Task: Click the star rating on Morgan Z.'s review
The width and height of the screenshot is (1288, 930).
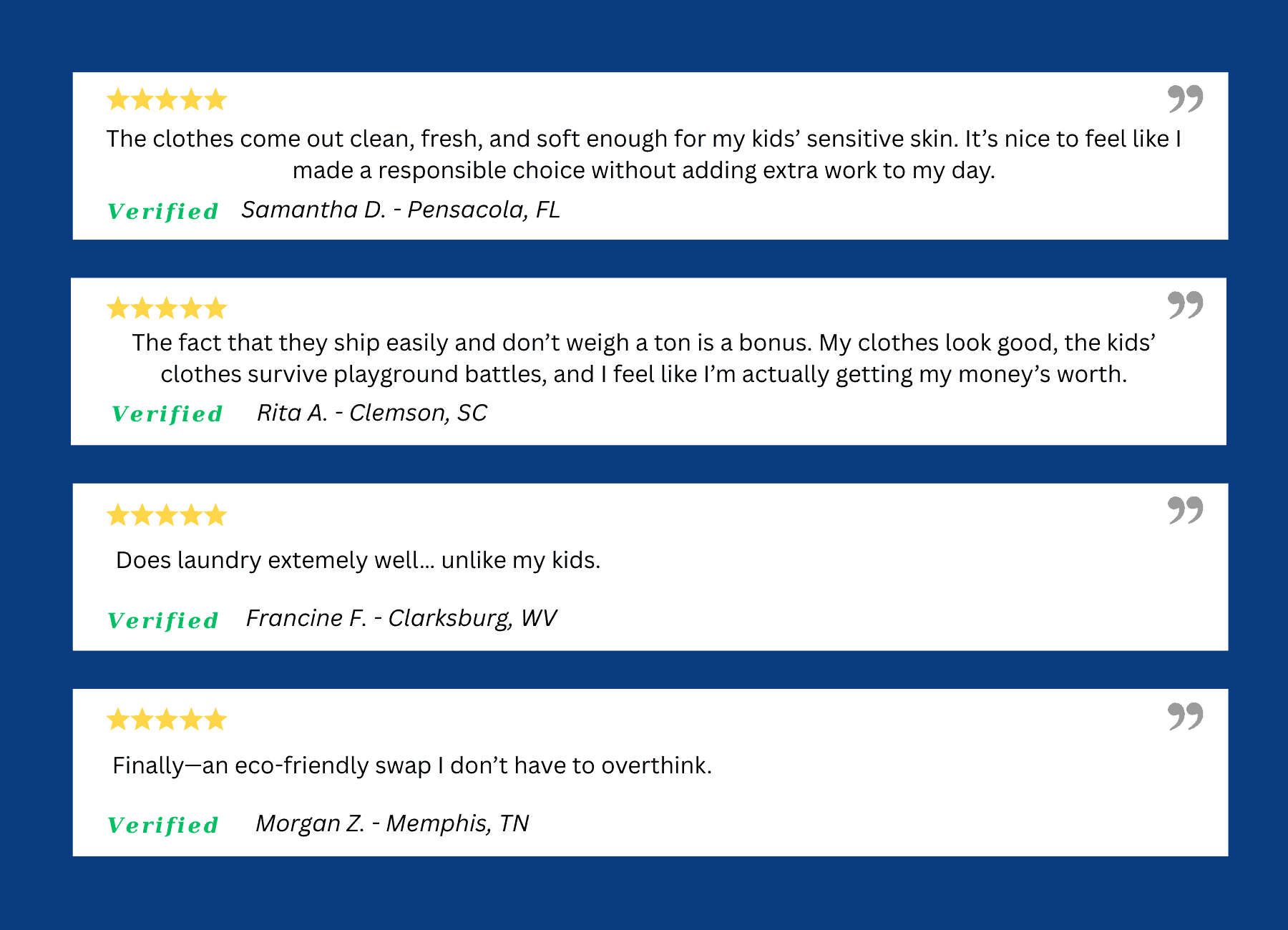Action: 167,720
